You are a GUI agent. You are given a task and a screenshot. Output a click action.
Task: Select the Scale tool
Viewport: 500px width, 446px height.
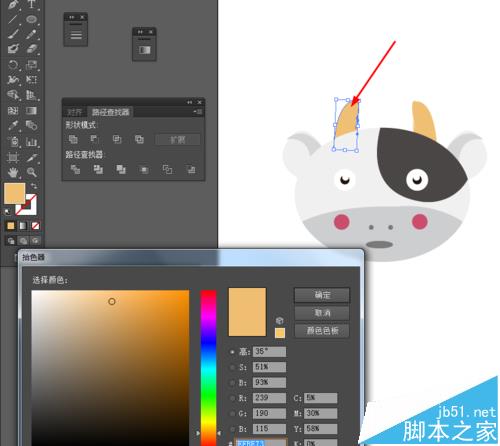pos(31,65)
